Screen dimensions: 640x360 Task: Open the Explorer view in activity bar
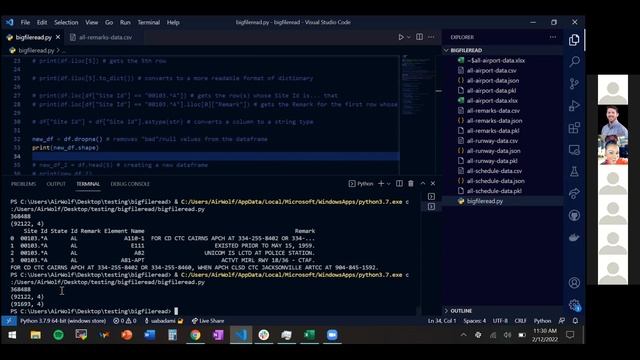point(574,40)
